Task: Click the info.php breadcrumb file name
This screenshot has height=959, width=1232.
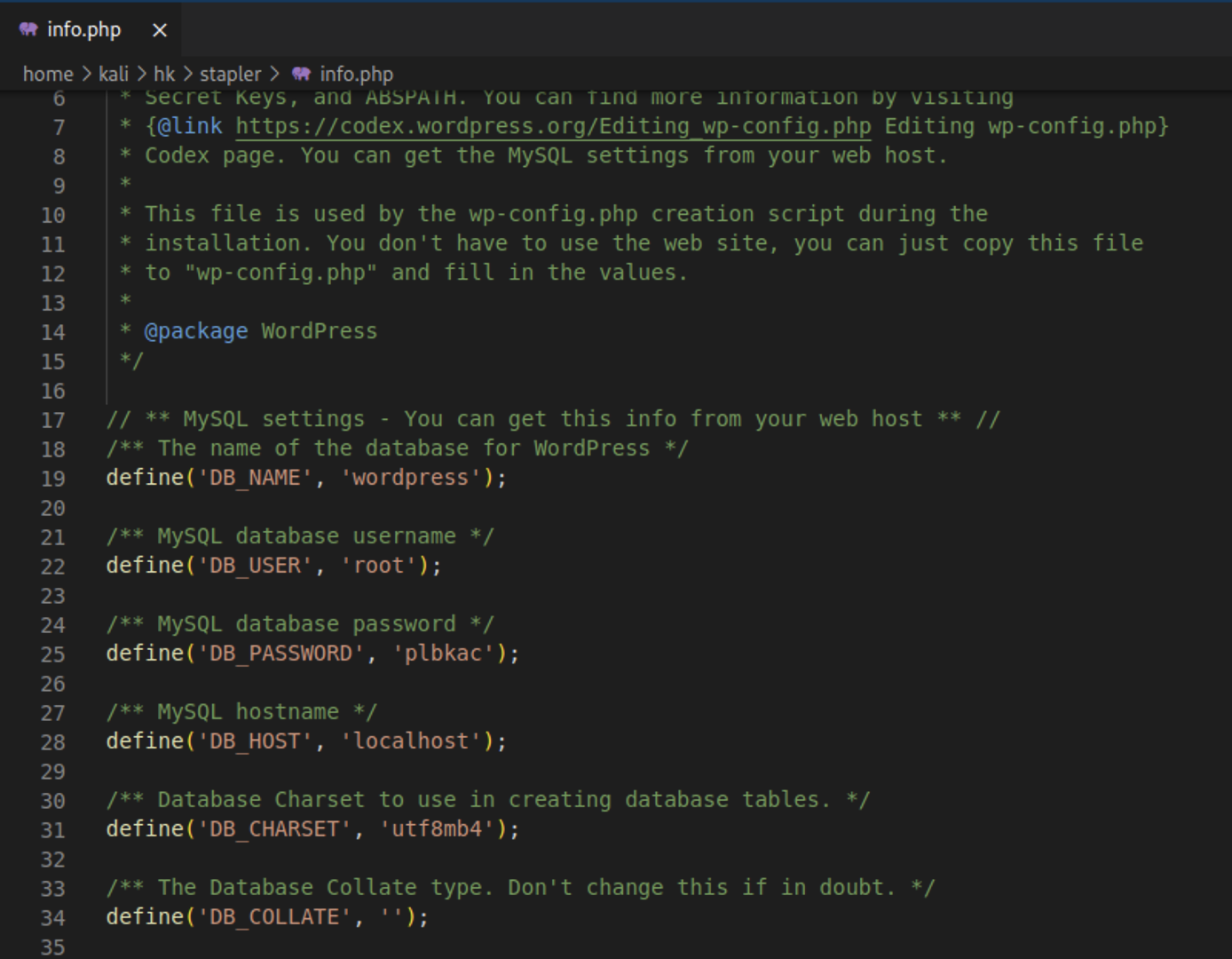Action: pyautogui.click(x=356, y=74)
